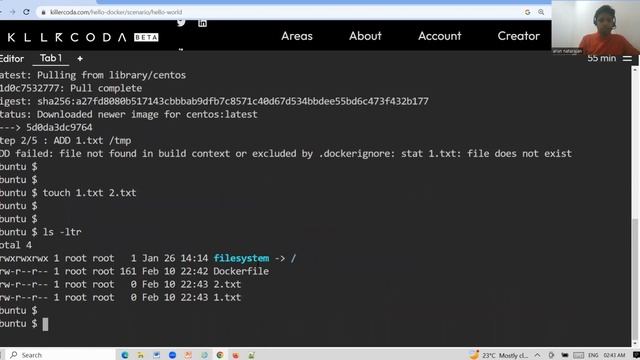
Task: Click the 'ls -ltr' command line
Action: point(62,232)
